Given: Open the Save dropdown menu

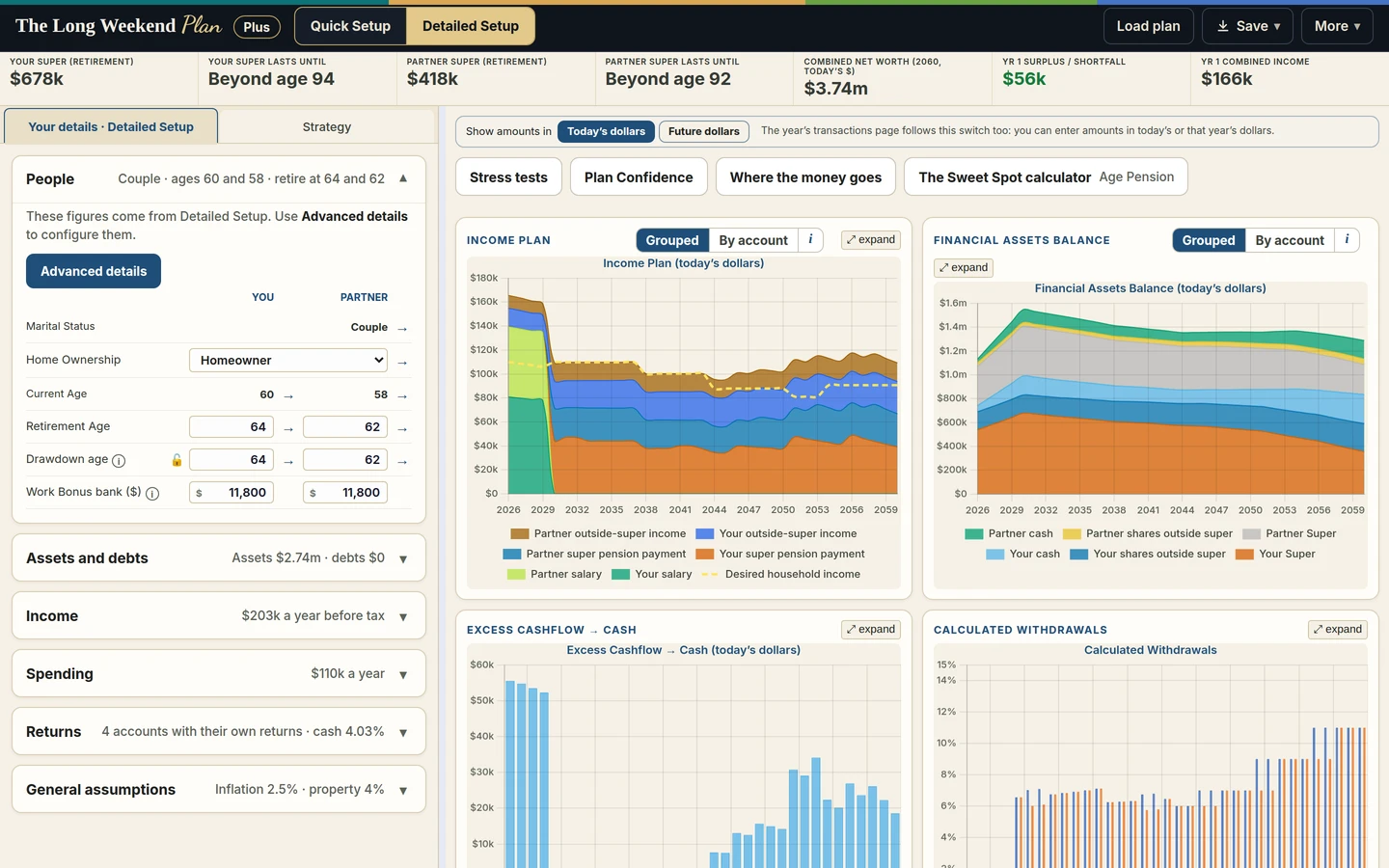Looking at the screenshot, I should [1248, 26].
